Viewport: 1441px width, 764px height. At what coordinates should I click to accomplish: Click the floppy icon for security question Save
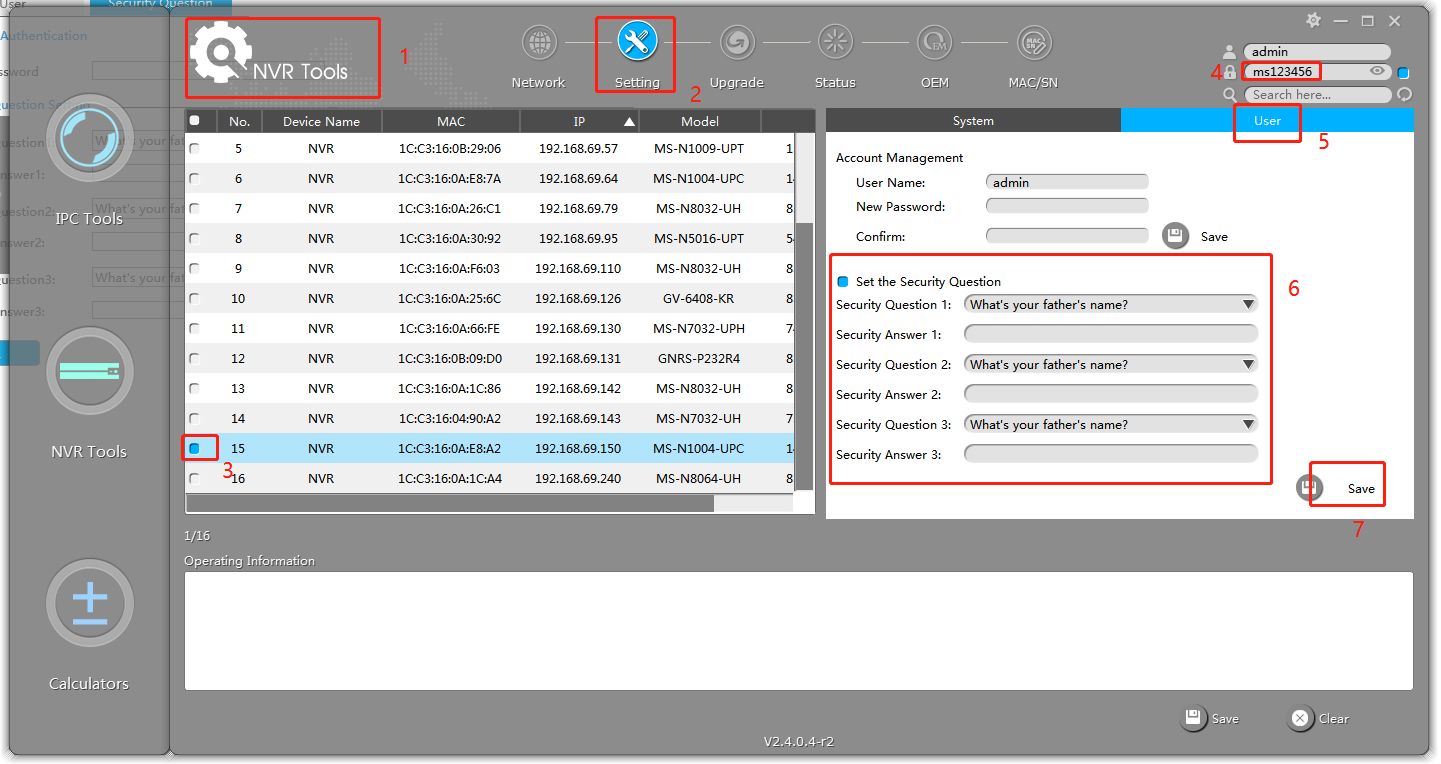click(x=1309, y=487)
